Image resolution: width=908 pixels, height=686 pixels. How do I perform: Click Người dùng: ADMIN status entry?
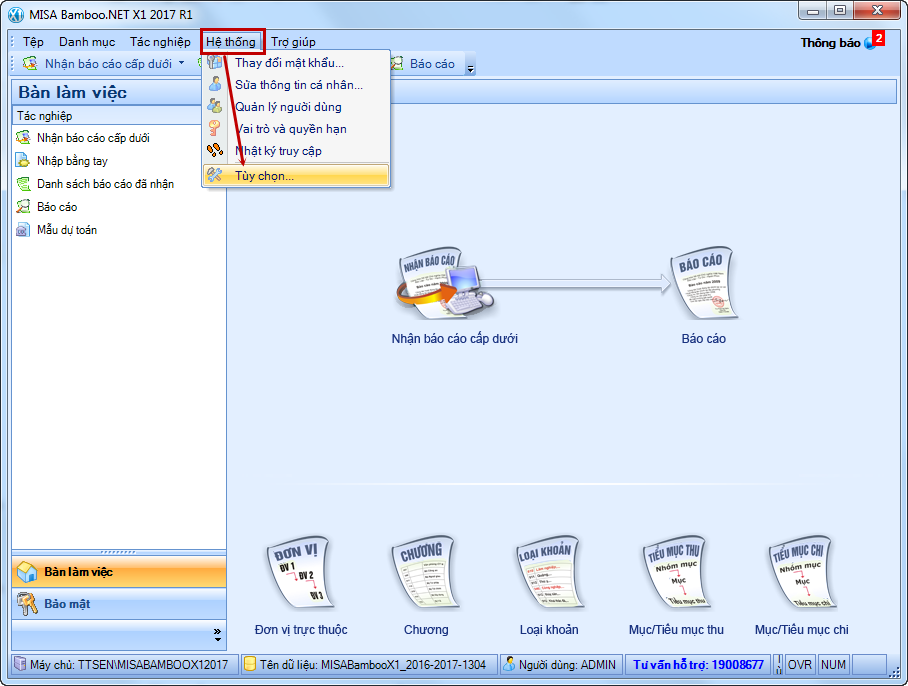tap(562, 665)
